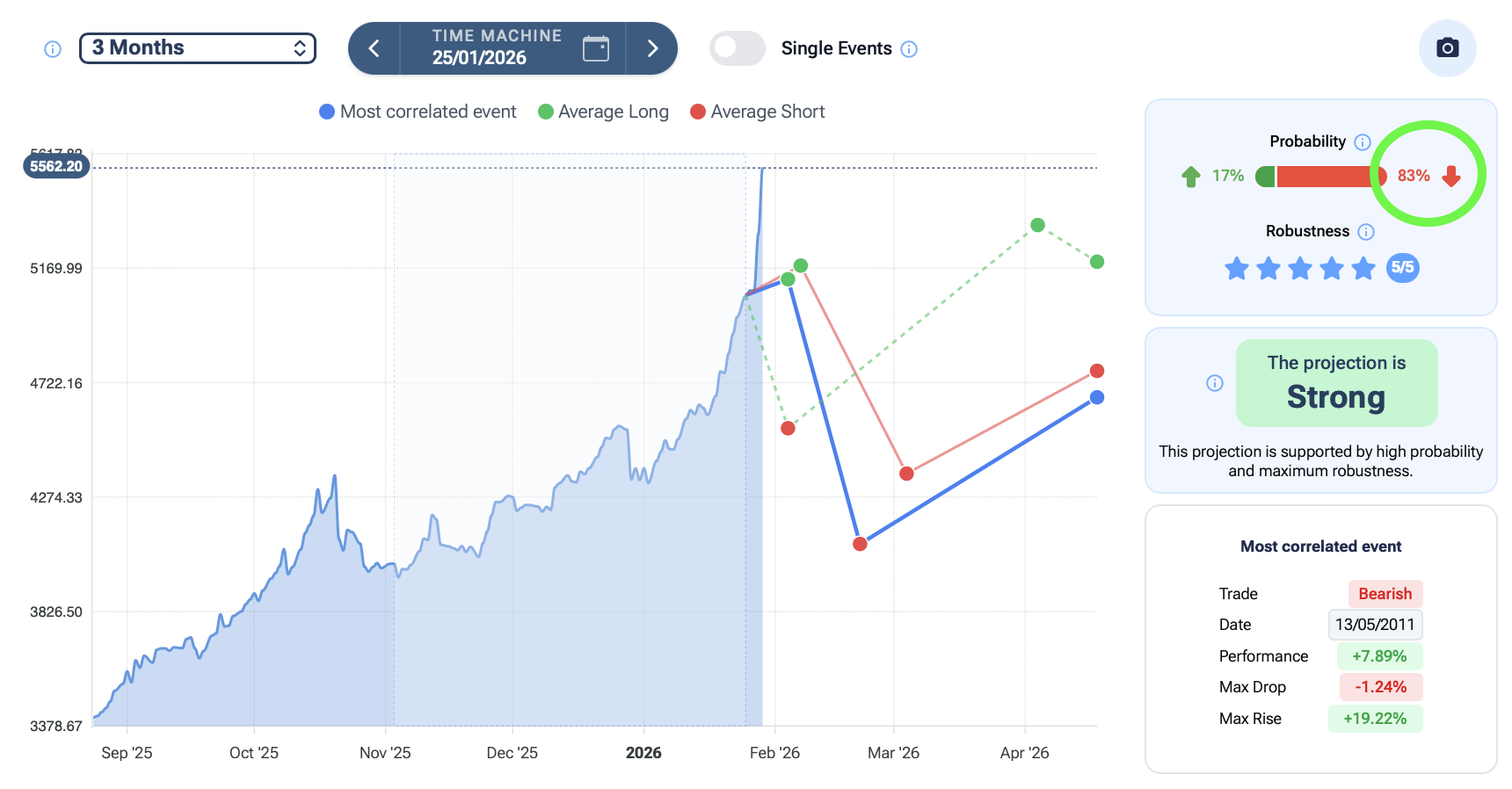Click the Bearish trade badge
This screenshot has width=1512, height=789.
(x=1385, y=594)
